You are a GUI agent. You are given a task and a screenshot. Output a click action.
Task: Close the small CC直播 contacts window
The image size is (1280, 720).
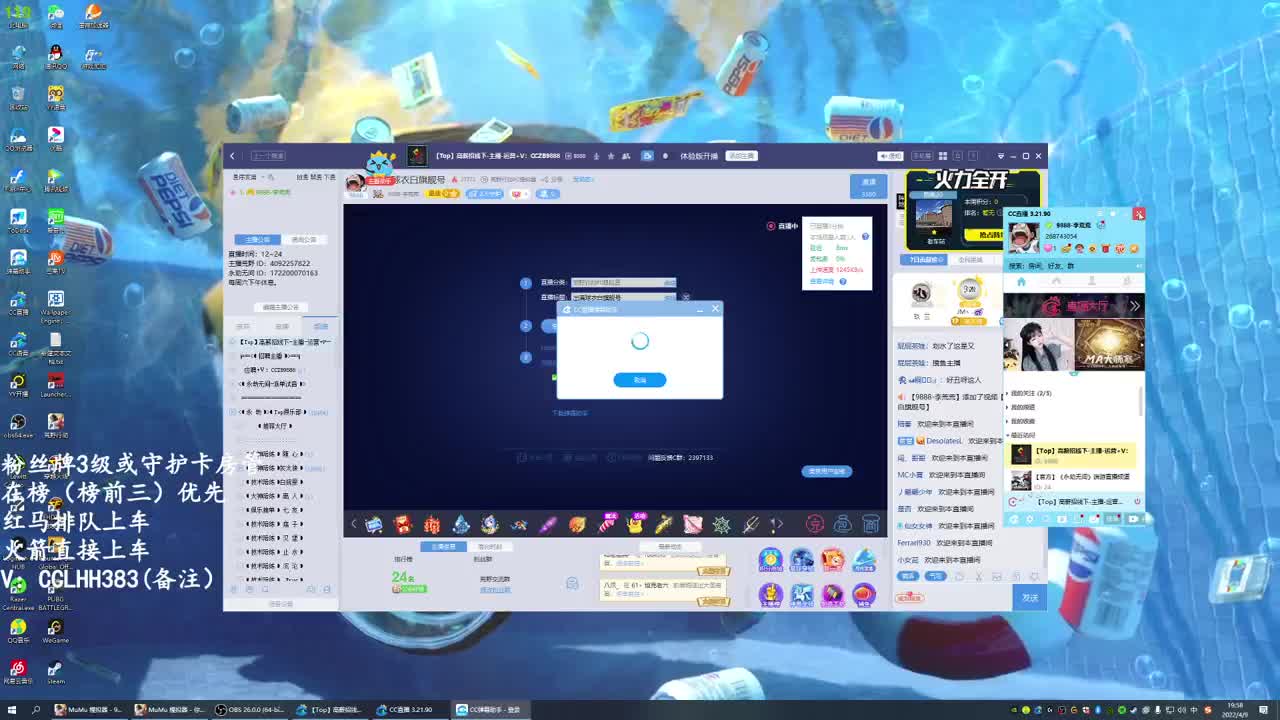click(x=1138, y=214)
